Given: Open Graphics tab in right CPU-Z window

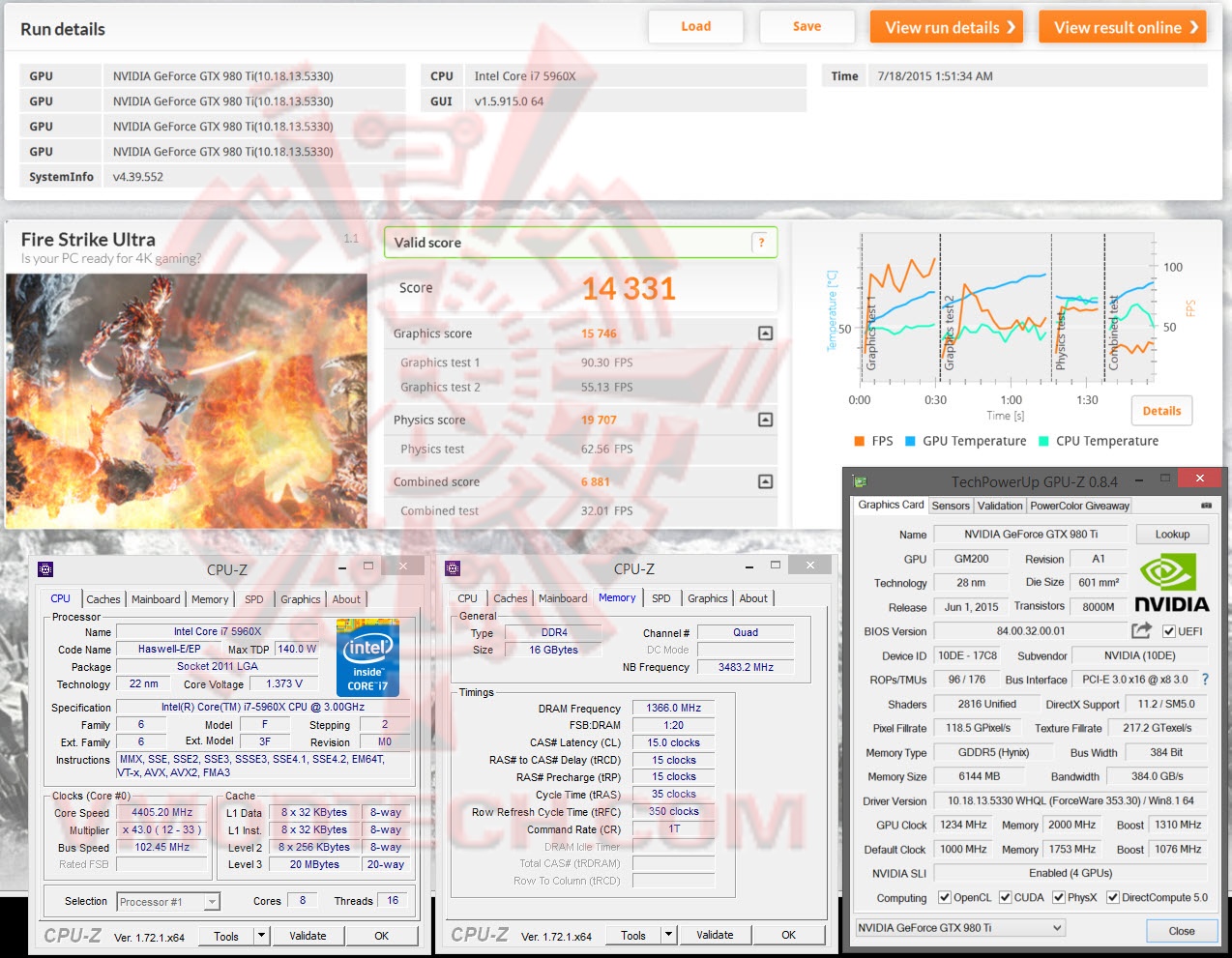Looking at the screenshot, I should [x=708, y=598].
